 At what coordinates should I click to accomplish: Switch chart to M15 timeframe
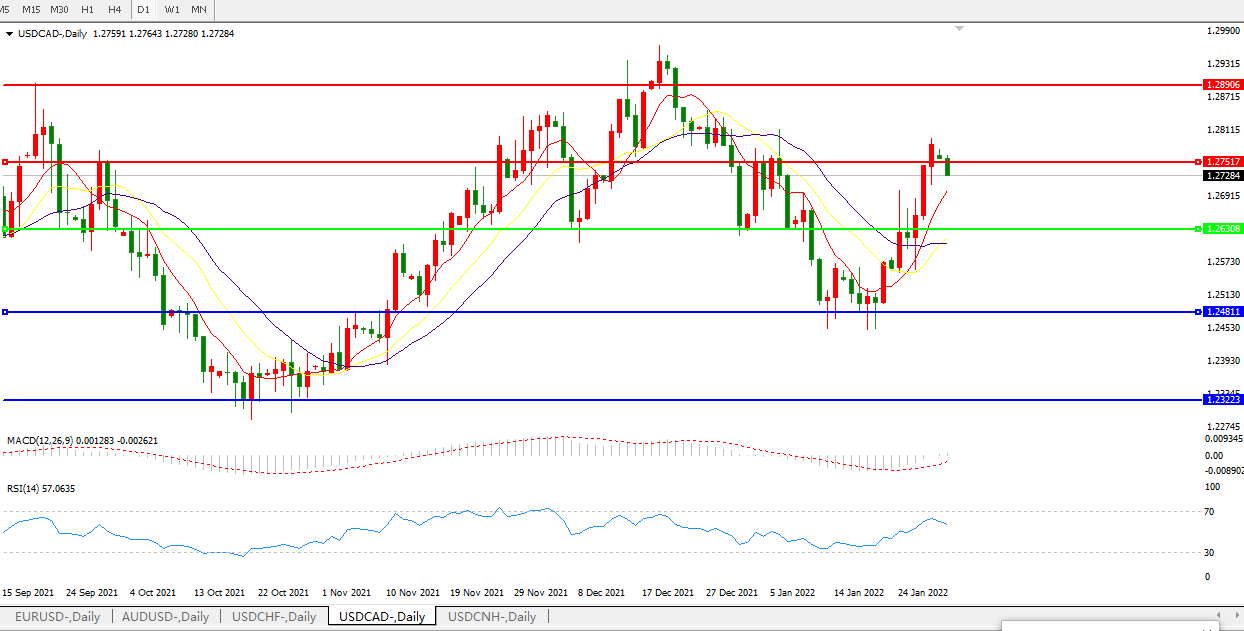31,9
